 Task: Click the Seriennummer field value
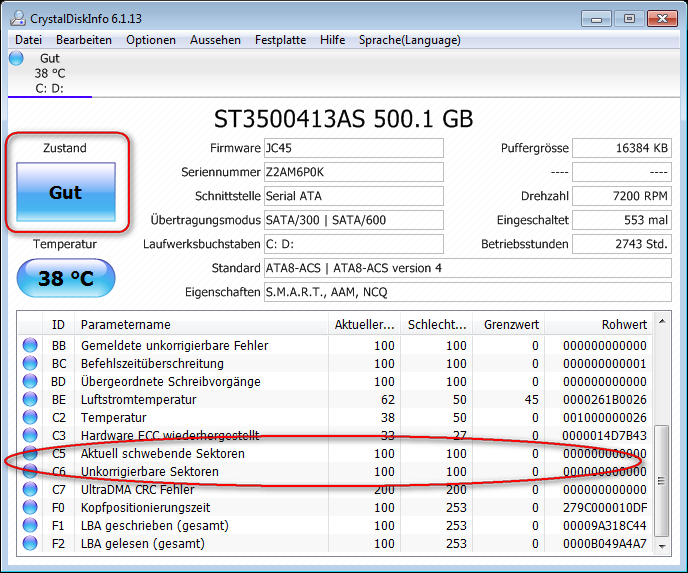tap(352, 172)
